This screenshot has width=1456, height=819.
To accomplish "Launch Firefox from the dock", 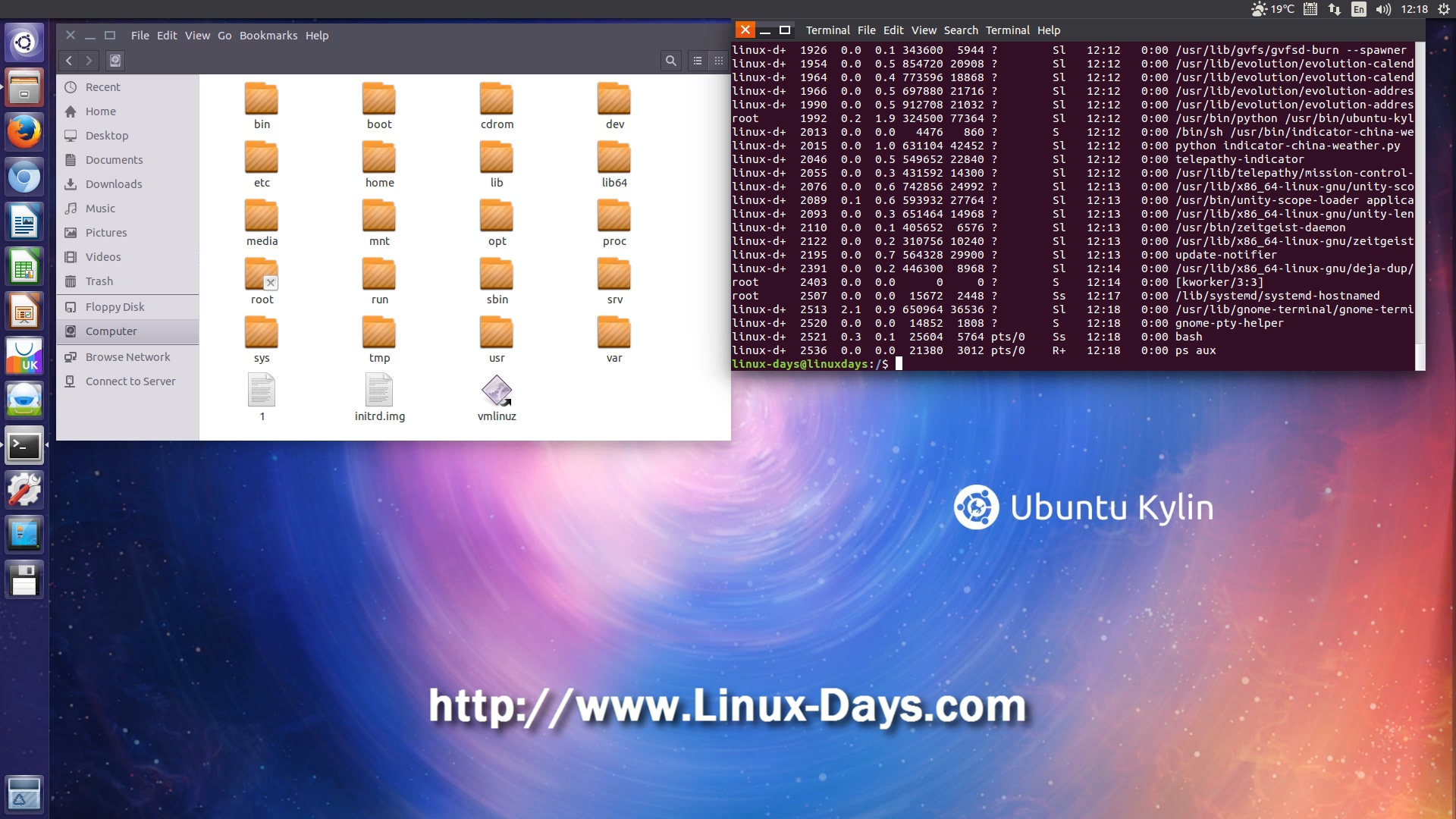I will 24,133.
